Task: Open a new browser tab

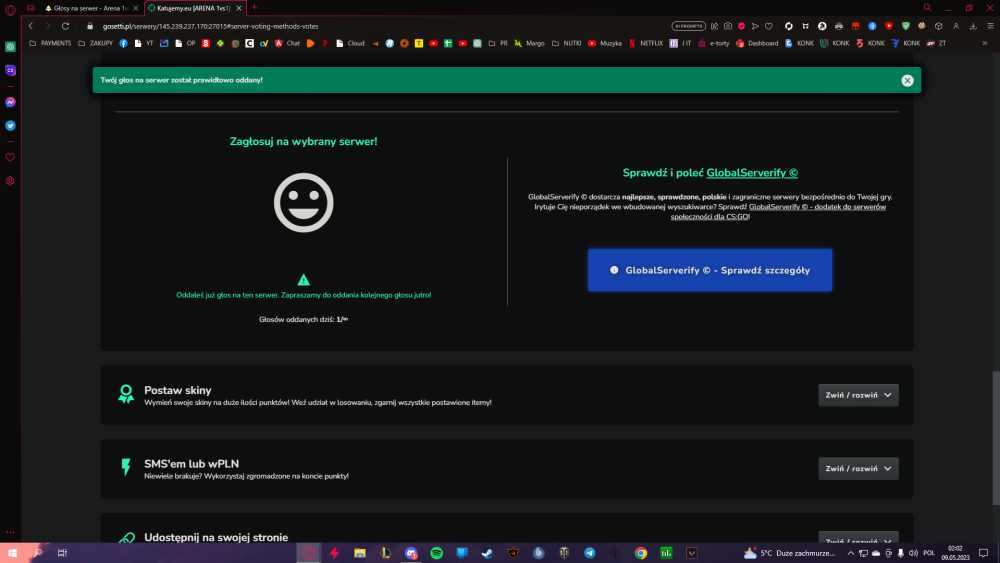Action: coord(254,8)
